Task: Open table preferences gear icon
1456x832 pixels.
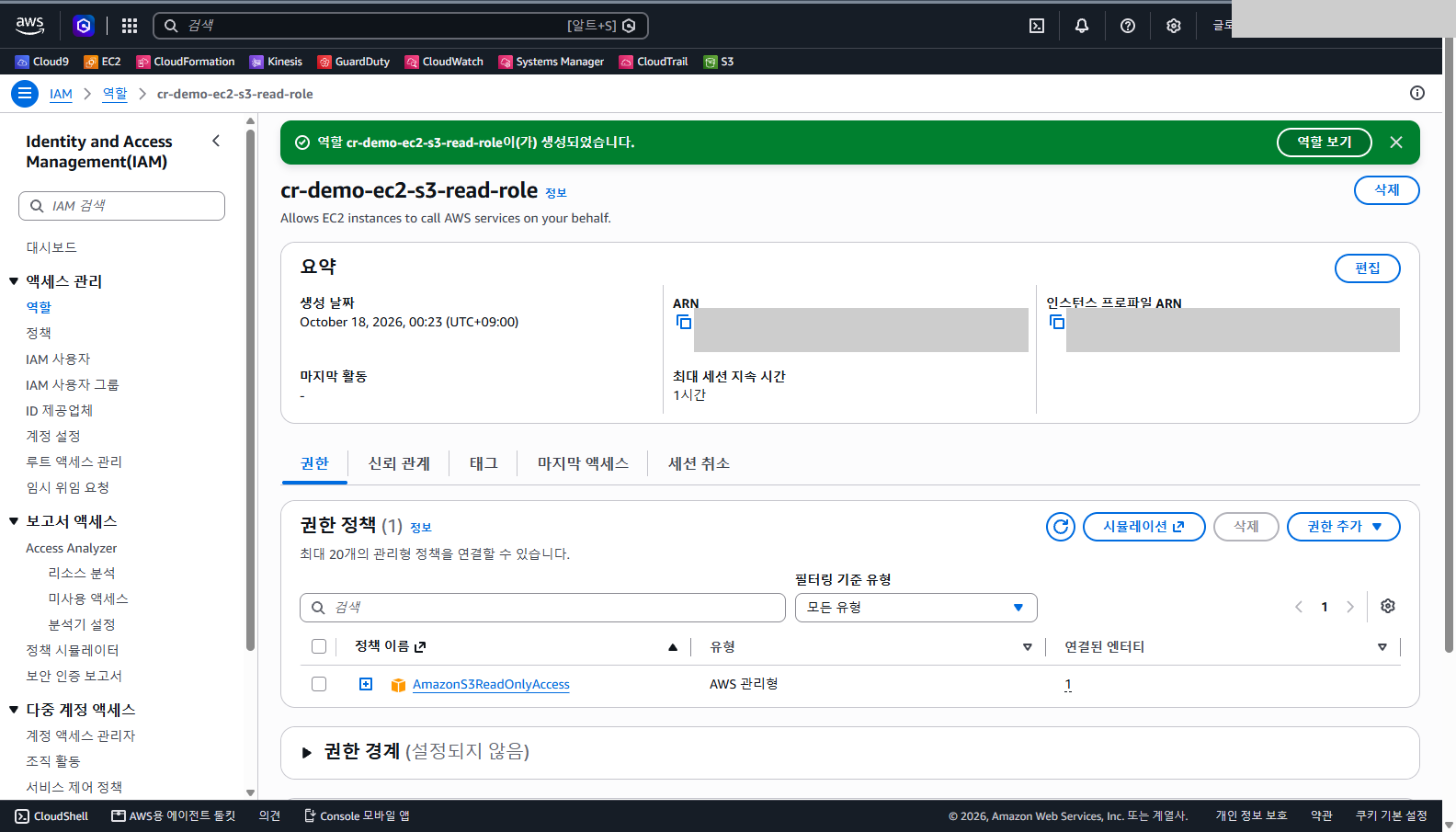Action: point(1388,606)
